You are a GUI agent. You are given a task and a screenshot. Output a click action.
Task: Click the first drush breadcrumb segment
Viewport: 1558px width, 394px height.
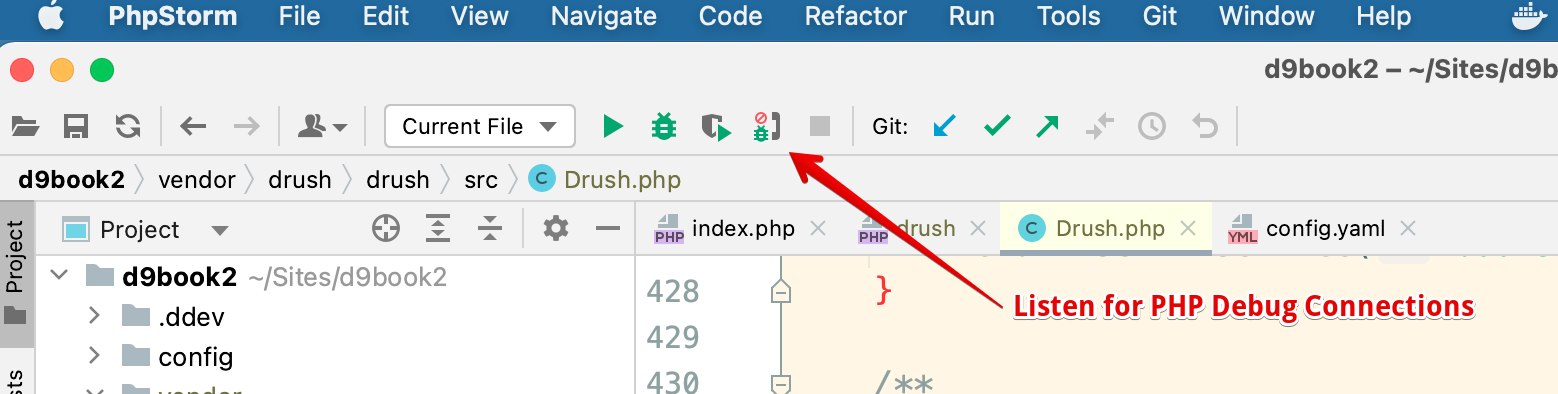(300, 180)
